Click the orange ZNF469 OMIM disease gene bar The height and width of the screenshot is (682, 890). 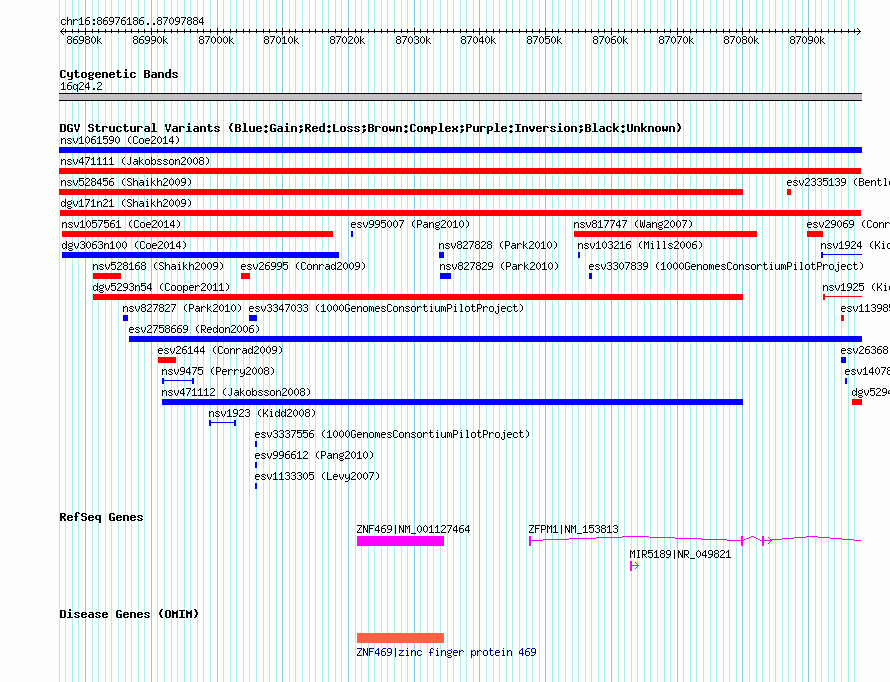tap(400, 638)
